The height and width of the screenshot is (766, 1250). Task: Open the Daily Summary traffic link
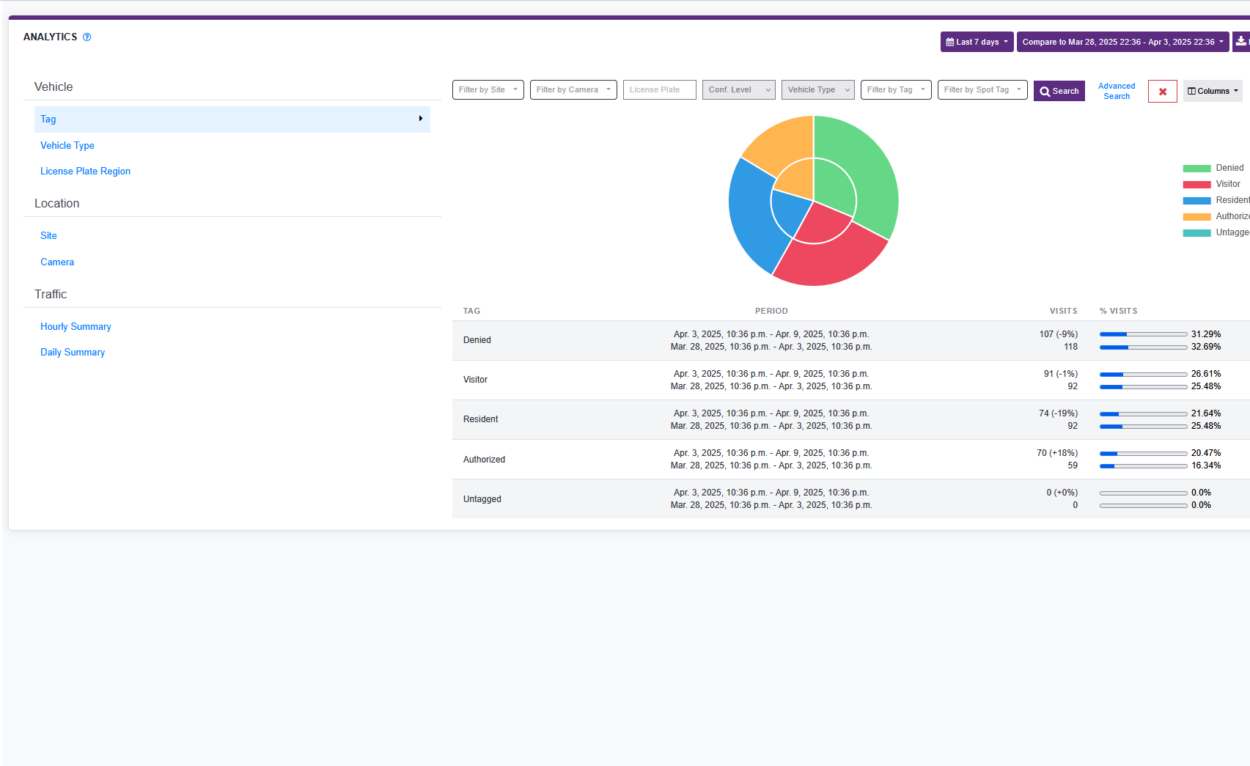pos(72,352)
